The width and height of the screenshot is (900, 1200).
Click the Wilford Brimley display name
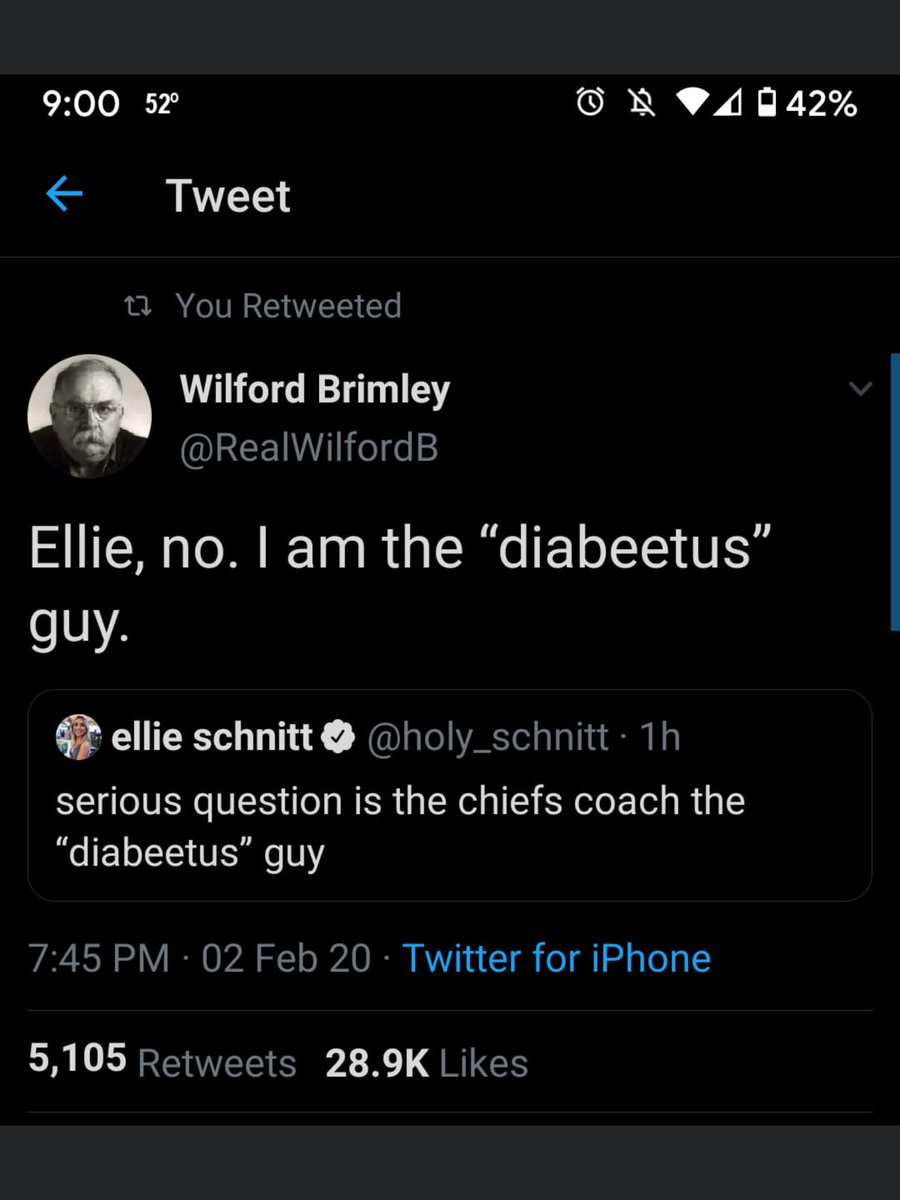click(x=315, y=390)
